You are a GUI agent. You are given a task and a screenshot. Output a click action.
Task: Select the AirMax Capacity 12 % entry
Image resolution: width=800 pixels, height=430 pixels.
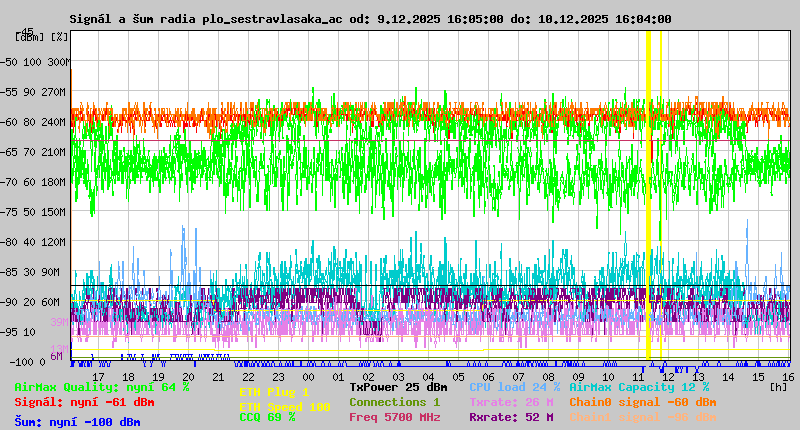pos(639,387)
